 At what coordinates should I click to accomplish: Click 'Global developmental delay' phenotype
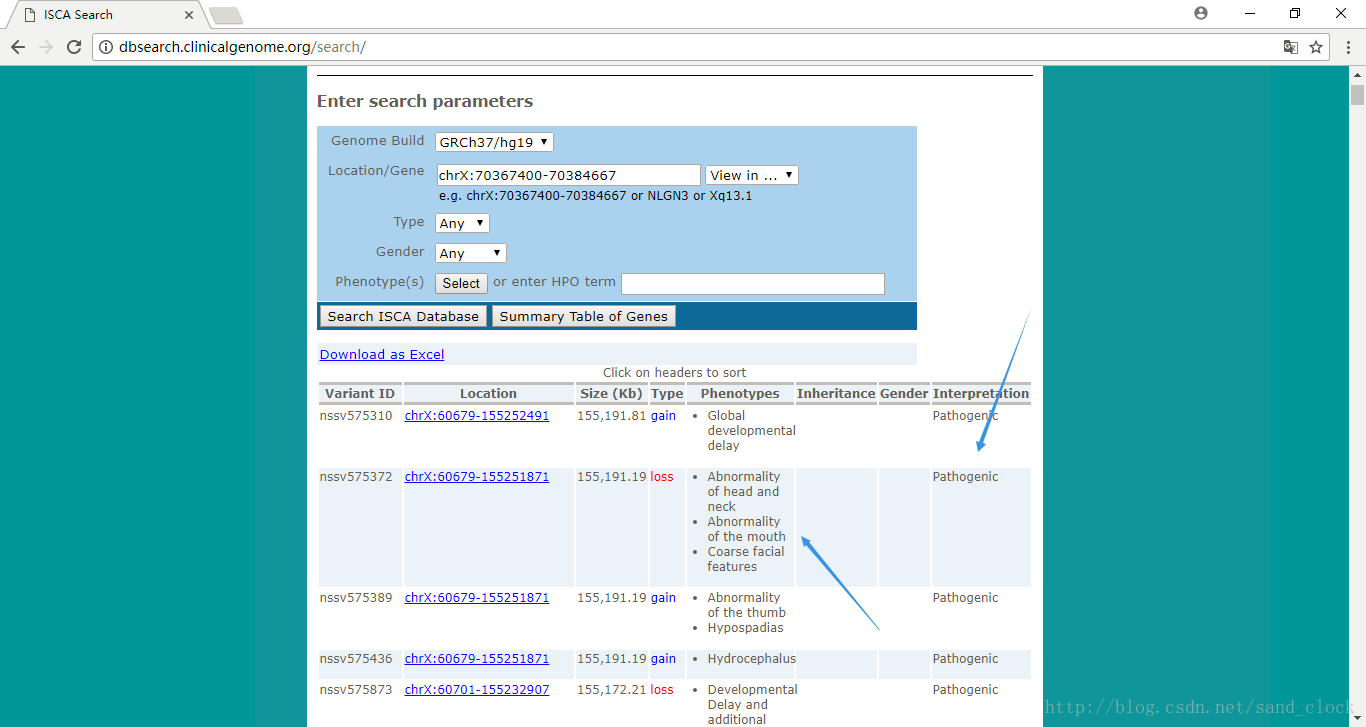click(751, 431)
